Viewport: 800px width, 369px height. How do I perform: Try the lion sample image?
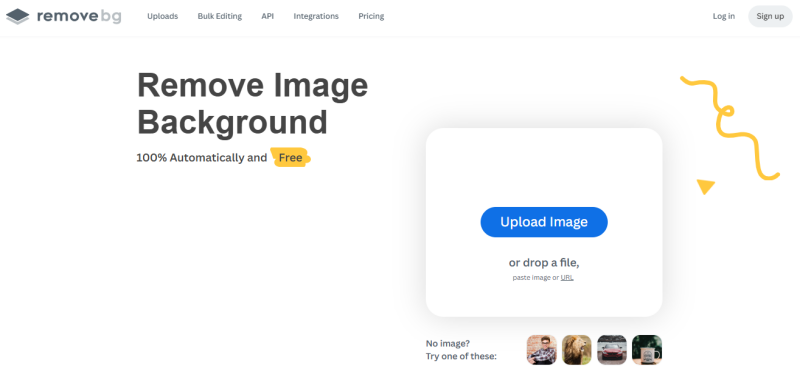click(577, 350)
